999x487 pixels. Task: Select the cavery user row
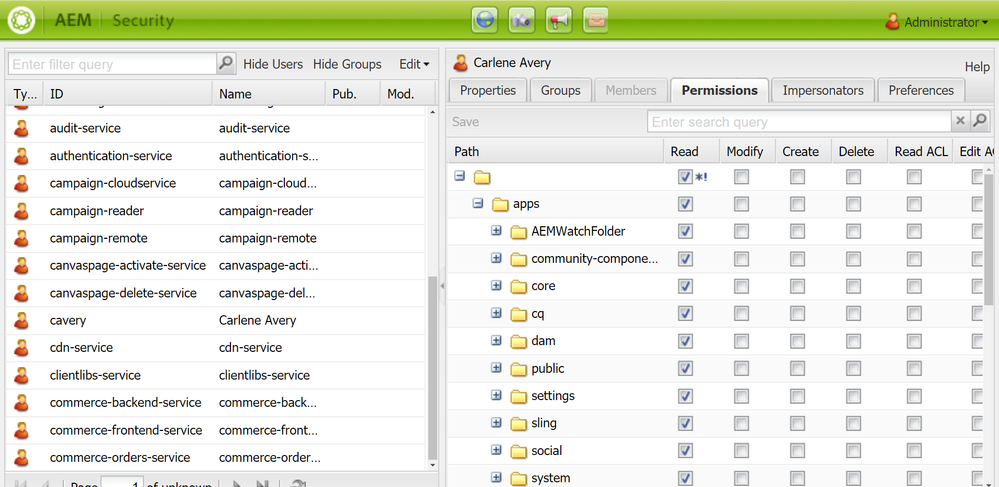pyautogui.click(x=217, y=320)
